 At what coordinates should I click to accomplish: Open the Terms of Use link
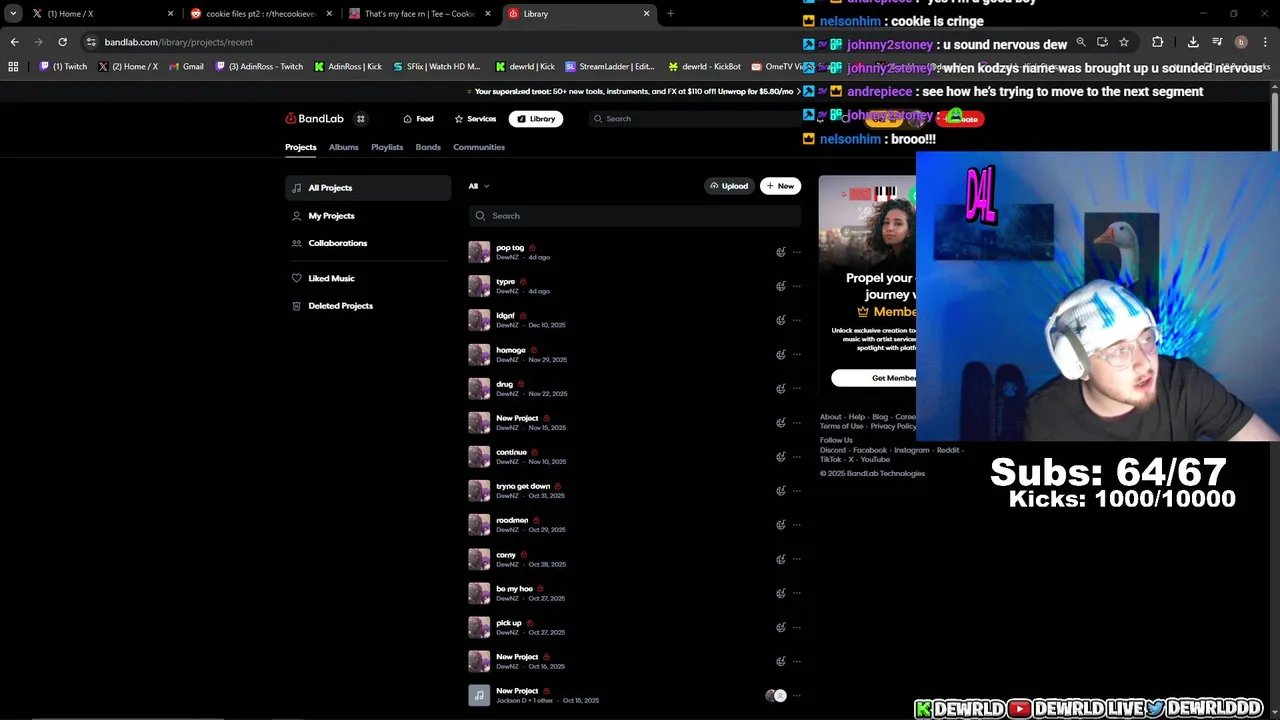click(x=842, y=426)
